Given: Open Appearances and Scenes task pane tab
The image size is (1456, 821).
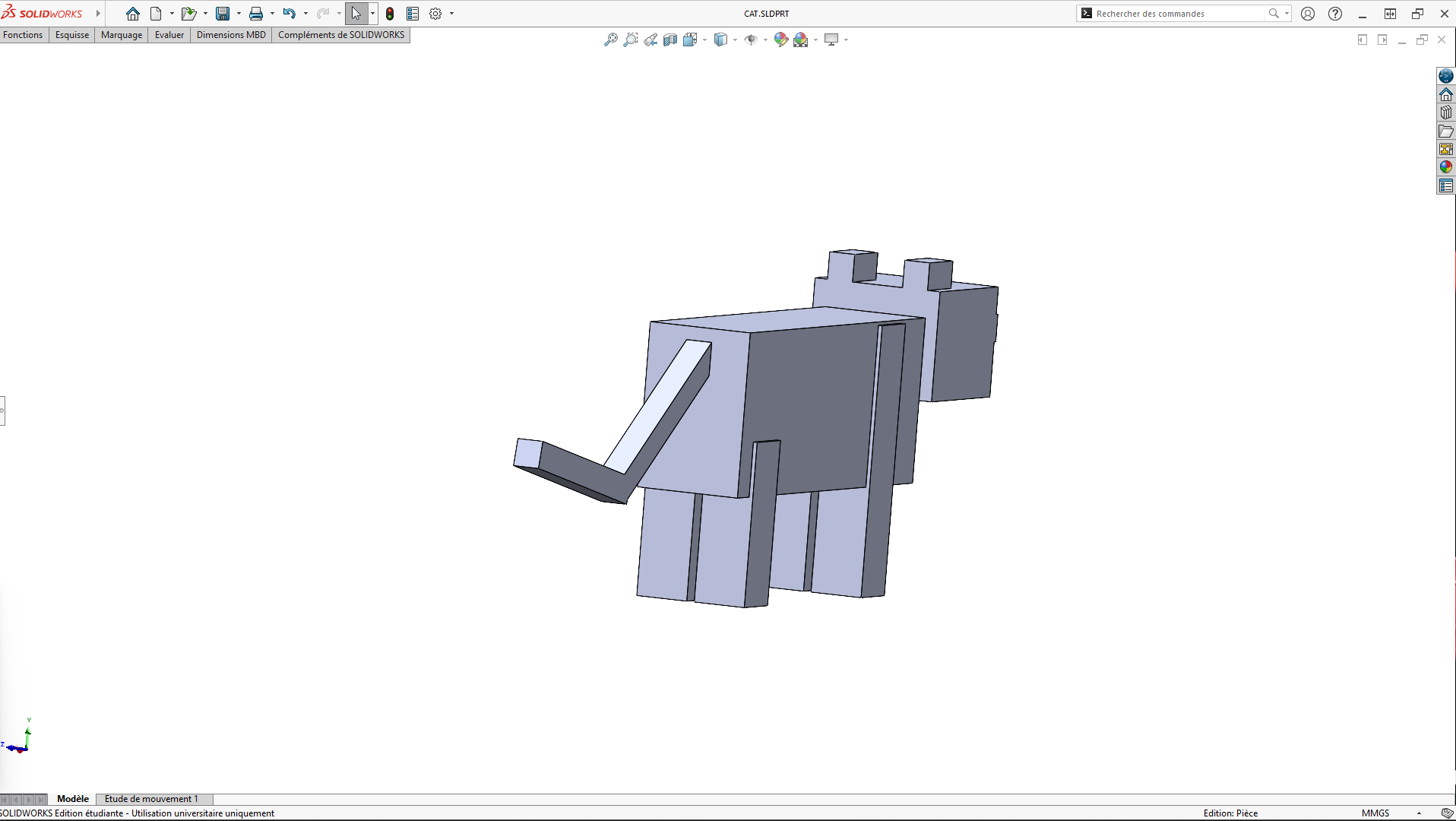Looking at the screenshot, I should point(1446,167).
